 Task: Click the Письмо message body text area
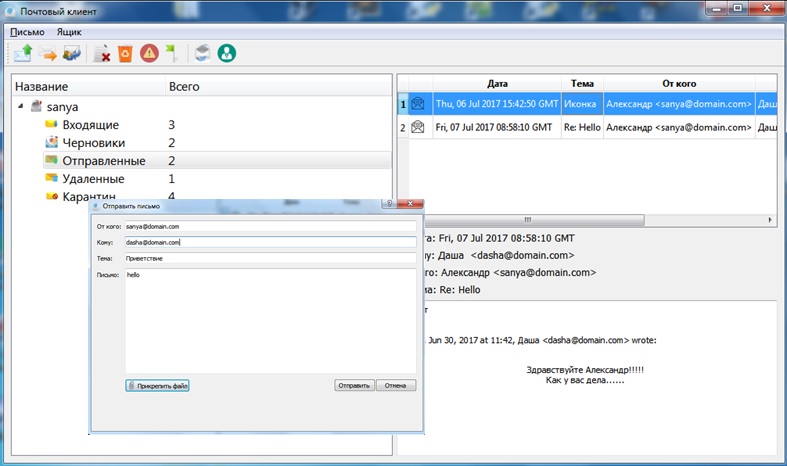[271, 321]
